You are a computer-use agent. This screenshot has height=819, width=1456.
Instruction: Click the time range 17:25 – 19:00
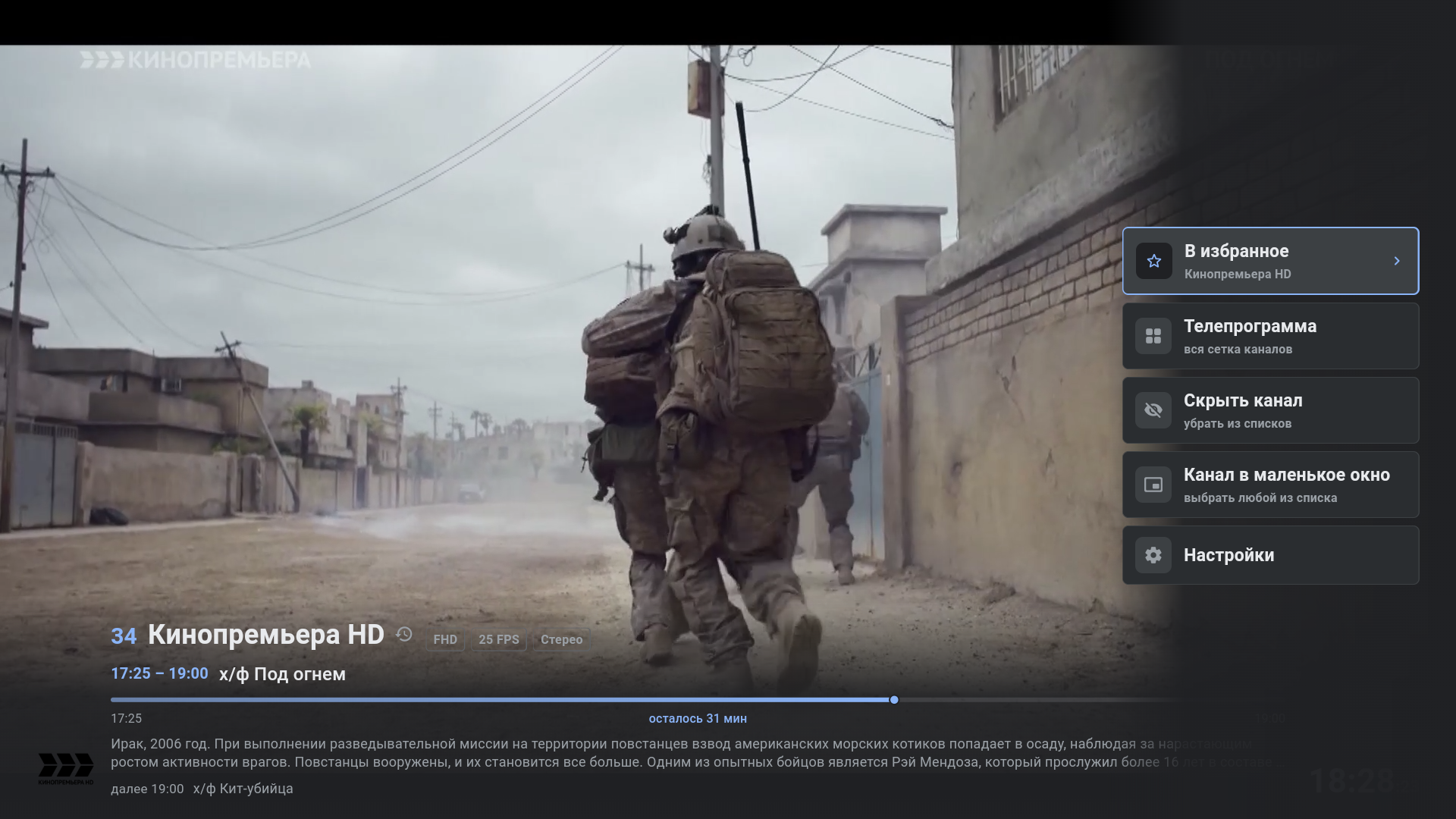159,673
